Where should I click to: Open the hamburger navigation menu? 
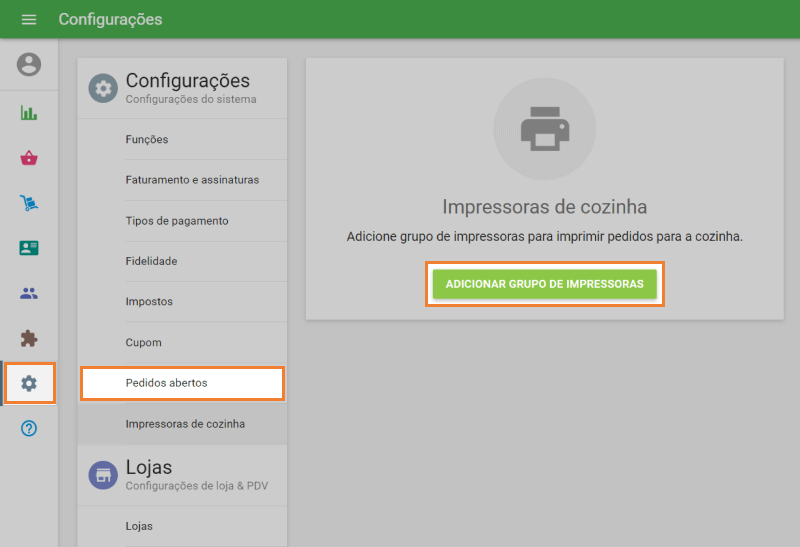click(x=29, y=19)
